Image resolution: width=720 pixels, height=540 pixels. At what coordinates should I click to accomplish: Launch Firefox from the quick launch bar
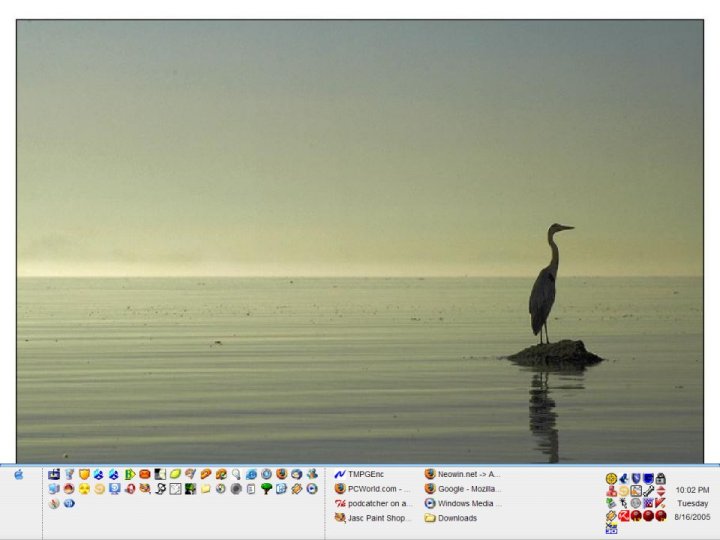tap(281, 474)
